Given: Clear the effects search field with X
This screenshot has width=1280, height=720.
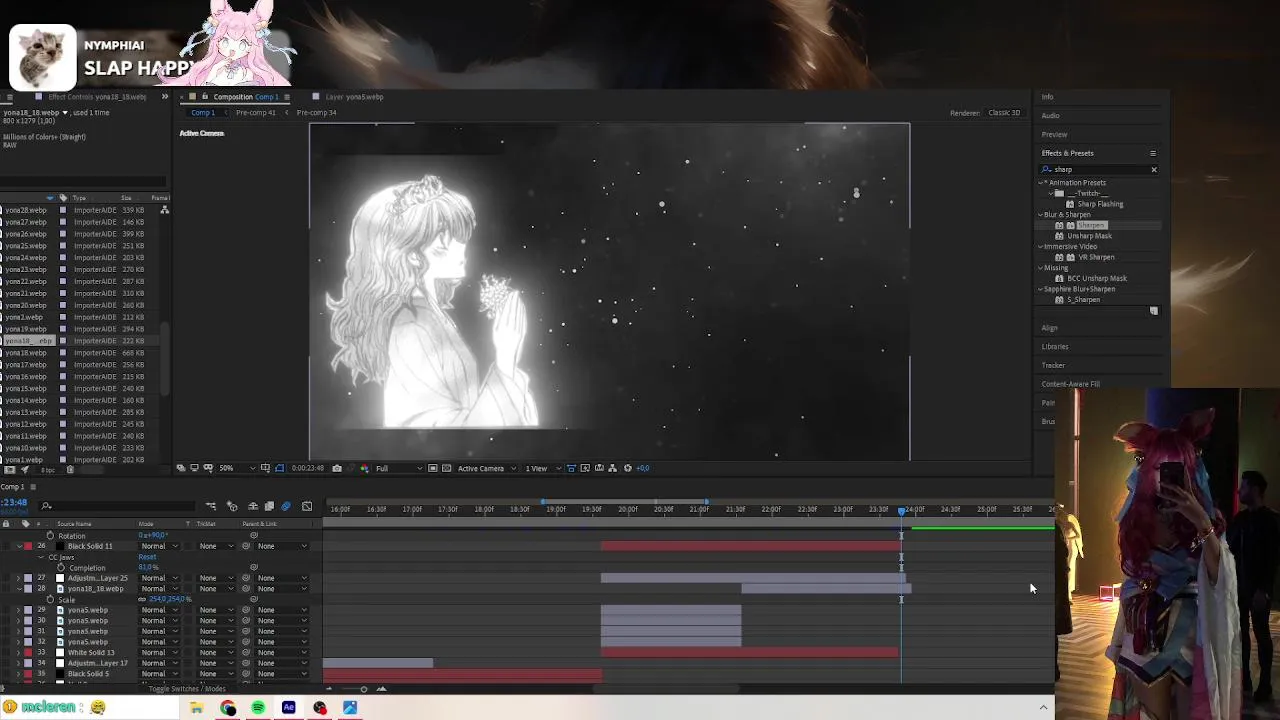Looking at the screenshot, I should 1153,170.
